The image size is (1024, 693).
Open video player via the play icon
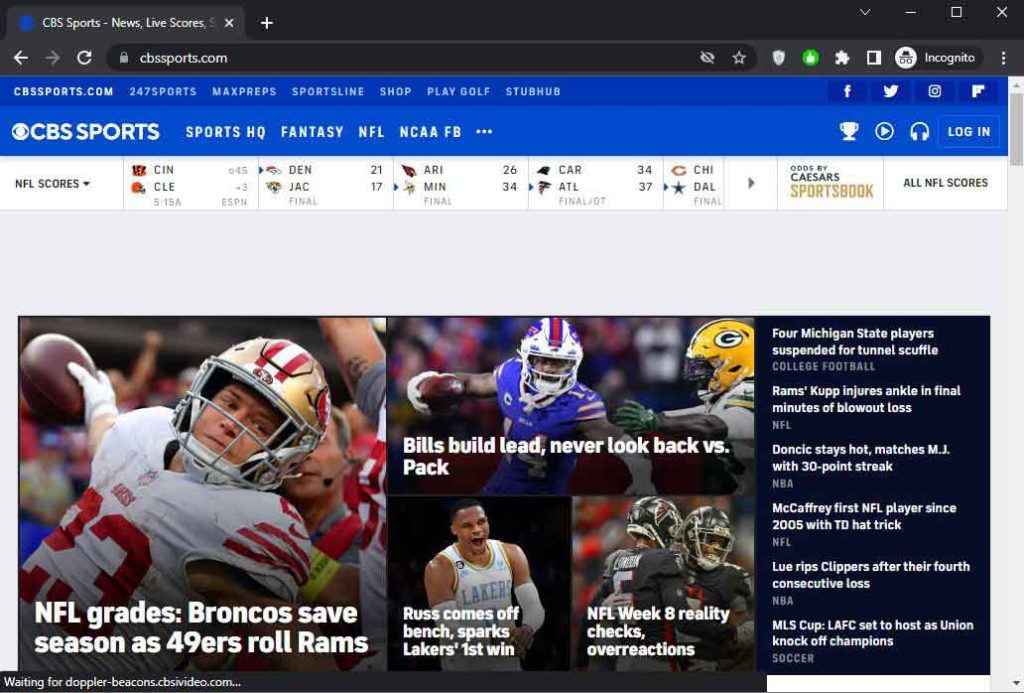883,131
